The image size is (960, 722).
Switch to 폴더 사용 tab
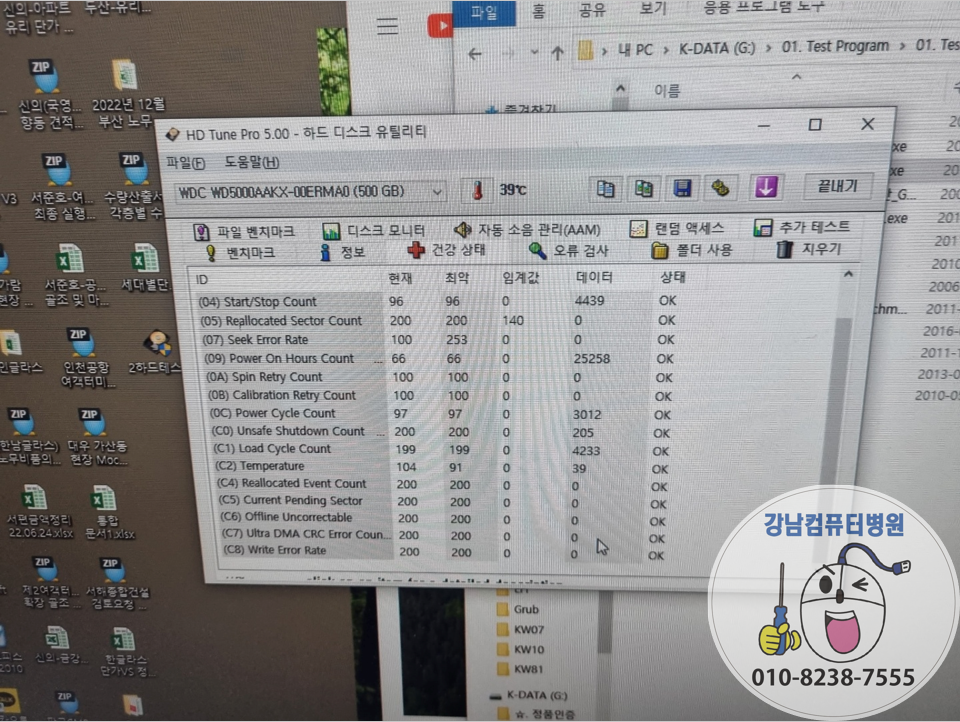pos(692,250)
